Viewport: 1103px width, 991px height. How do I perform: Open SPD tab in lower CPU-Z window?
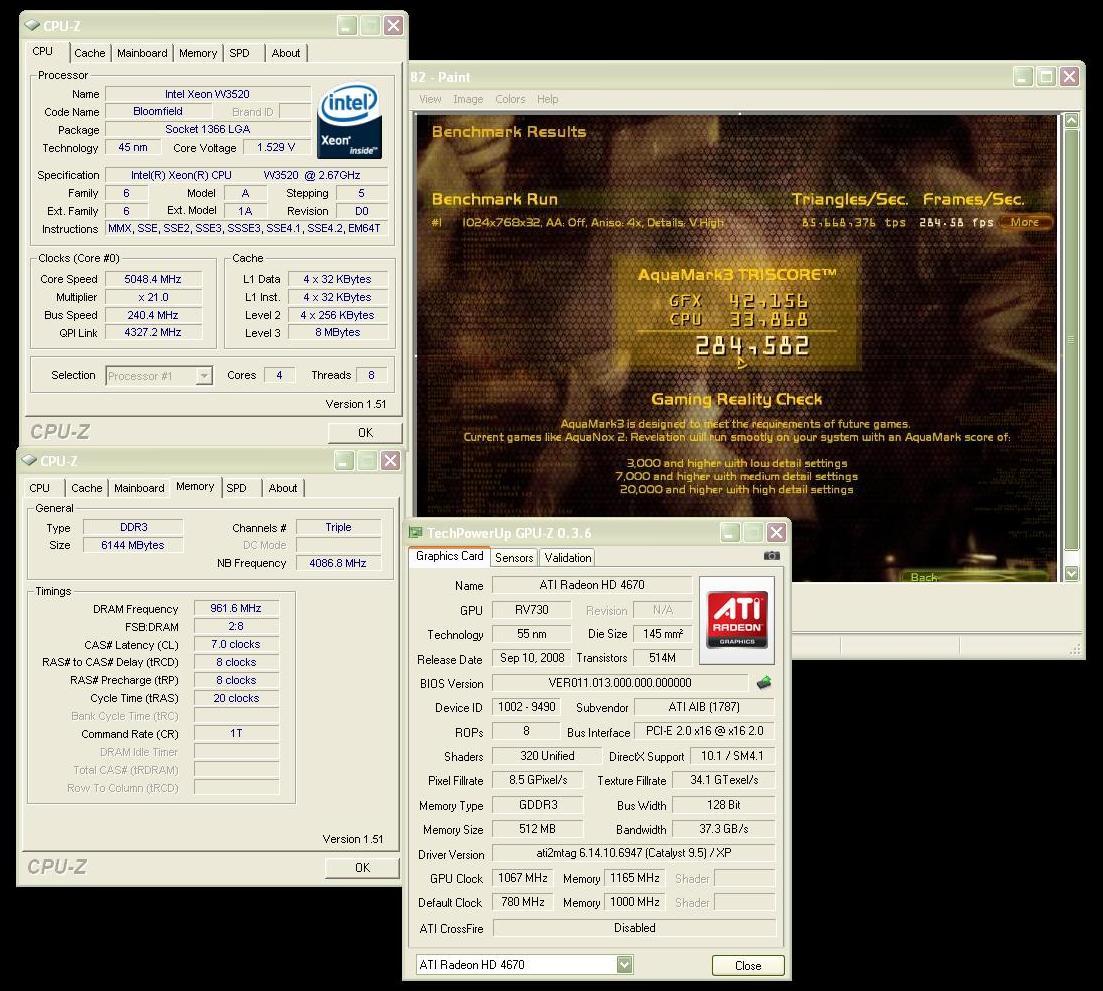tap(236, 487)
